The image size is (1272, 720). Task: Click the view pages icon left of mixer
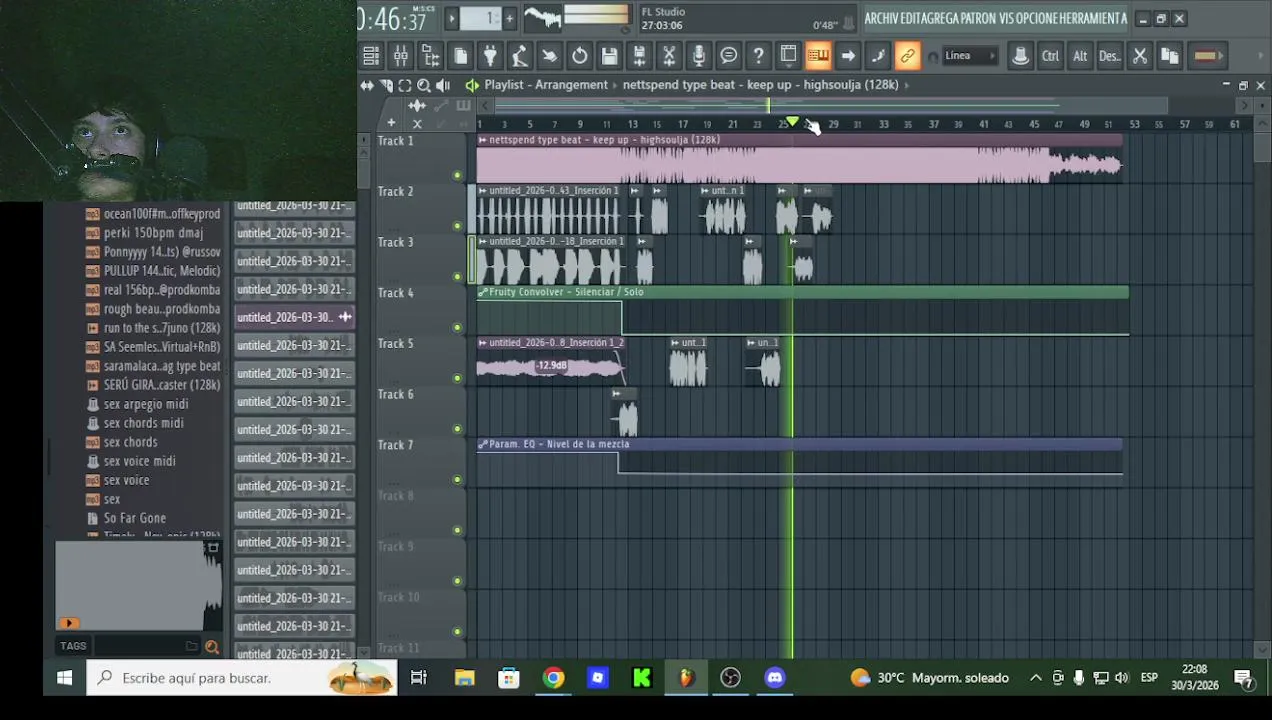pos(371,56)
